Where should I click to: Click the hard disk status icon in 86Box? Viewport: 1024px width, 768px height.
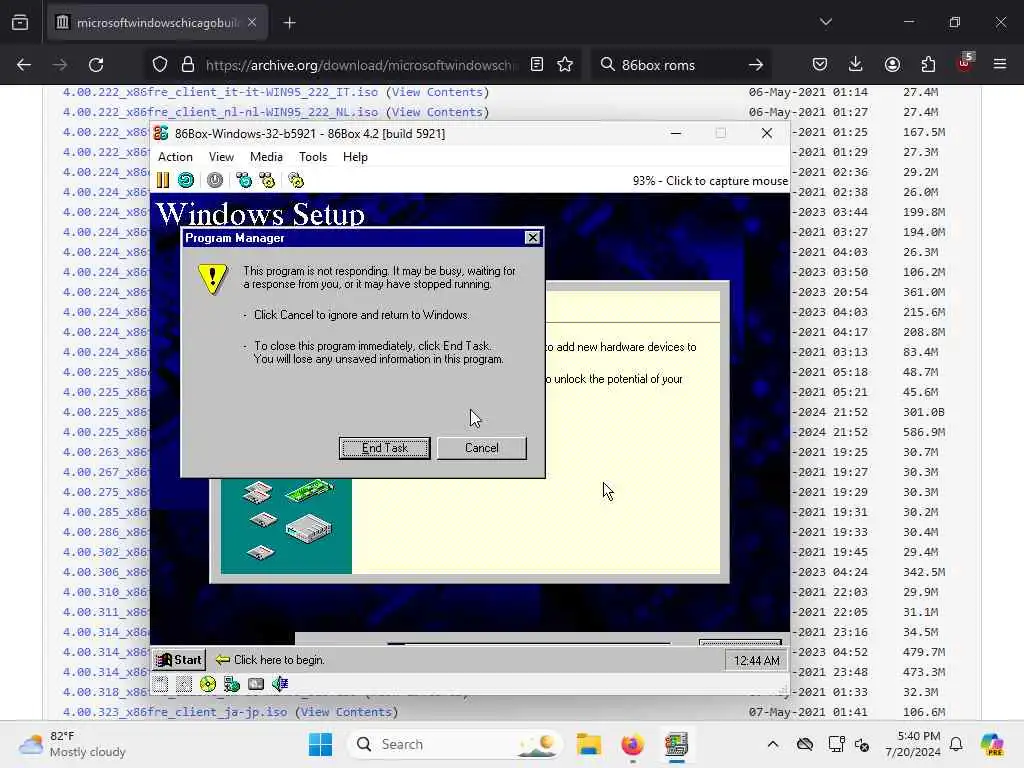[256, 684]
